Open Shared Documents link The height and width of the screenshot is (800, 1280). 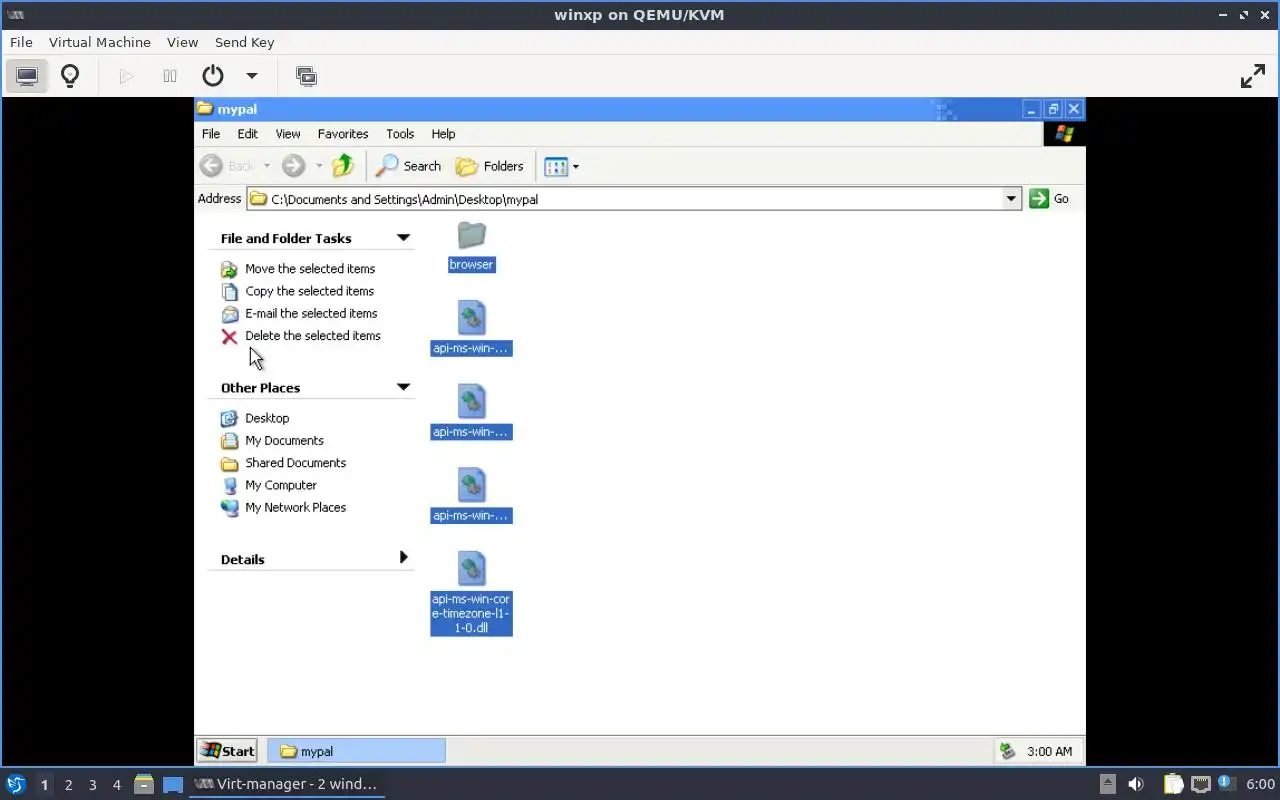pos(296,463)
